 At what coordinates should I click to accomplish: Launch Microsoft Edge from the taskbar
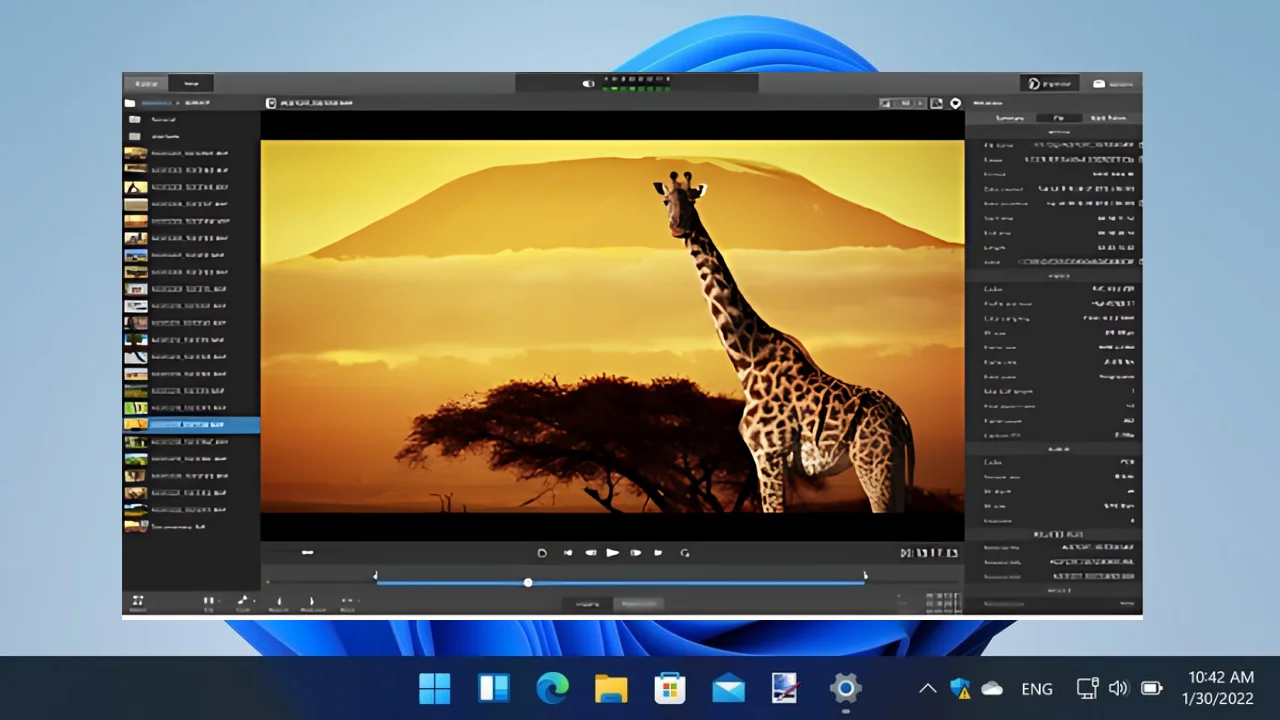pos(552,688)
